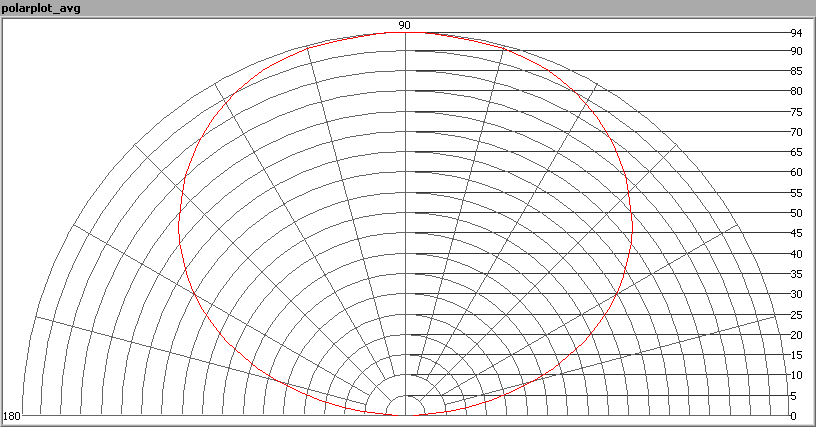Click the 65 radial scale label

coord(795,152)
